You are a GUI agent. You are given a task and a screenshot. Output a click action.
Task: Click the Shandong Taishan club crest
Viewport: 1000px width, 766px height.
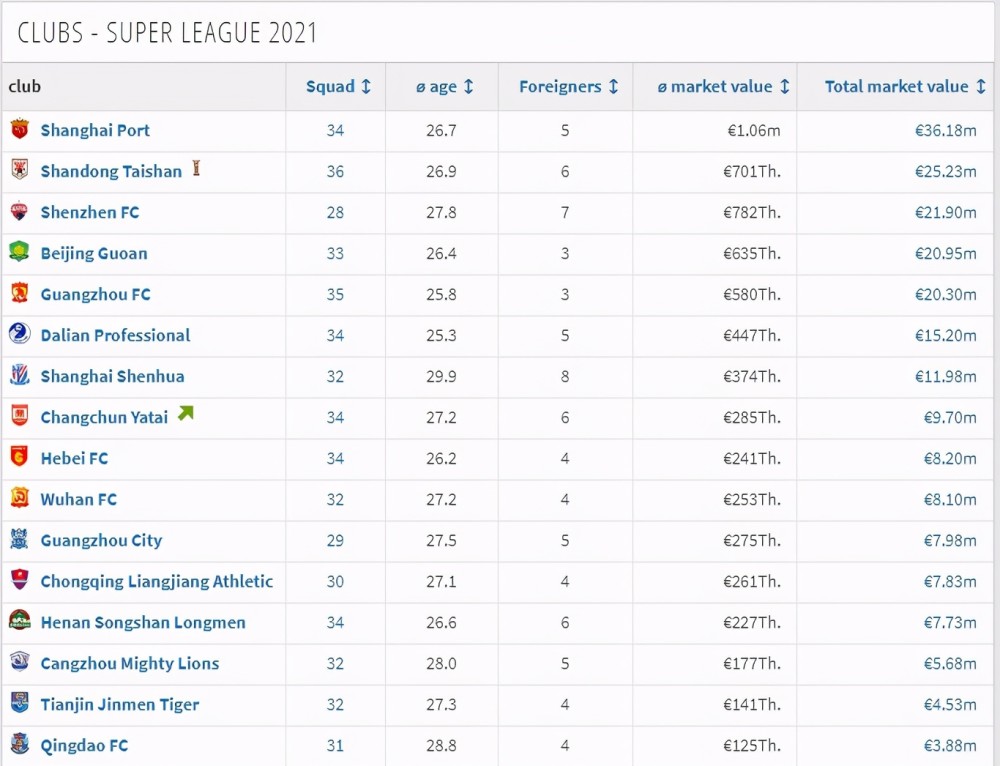pos(20,170)
